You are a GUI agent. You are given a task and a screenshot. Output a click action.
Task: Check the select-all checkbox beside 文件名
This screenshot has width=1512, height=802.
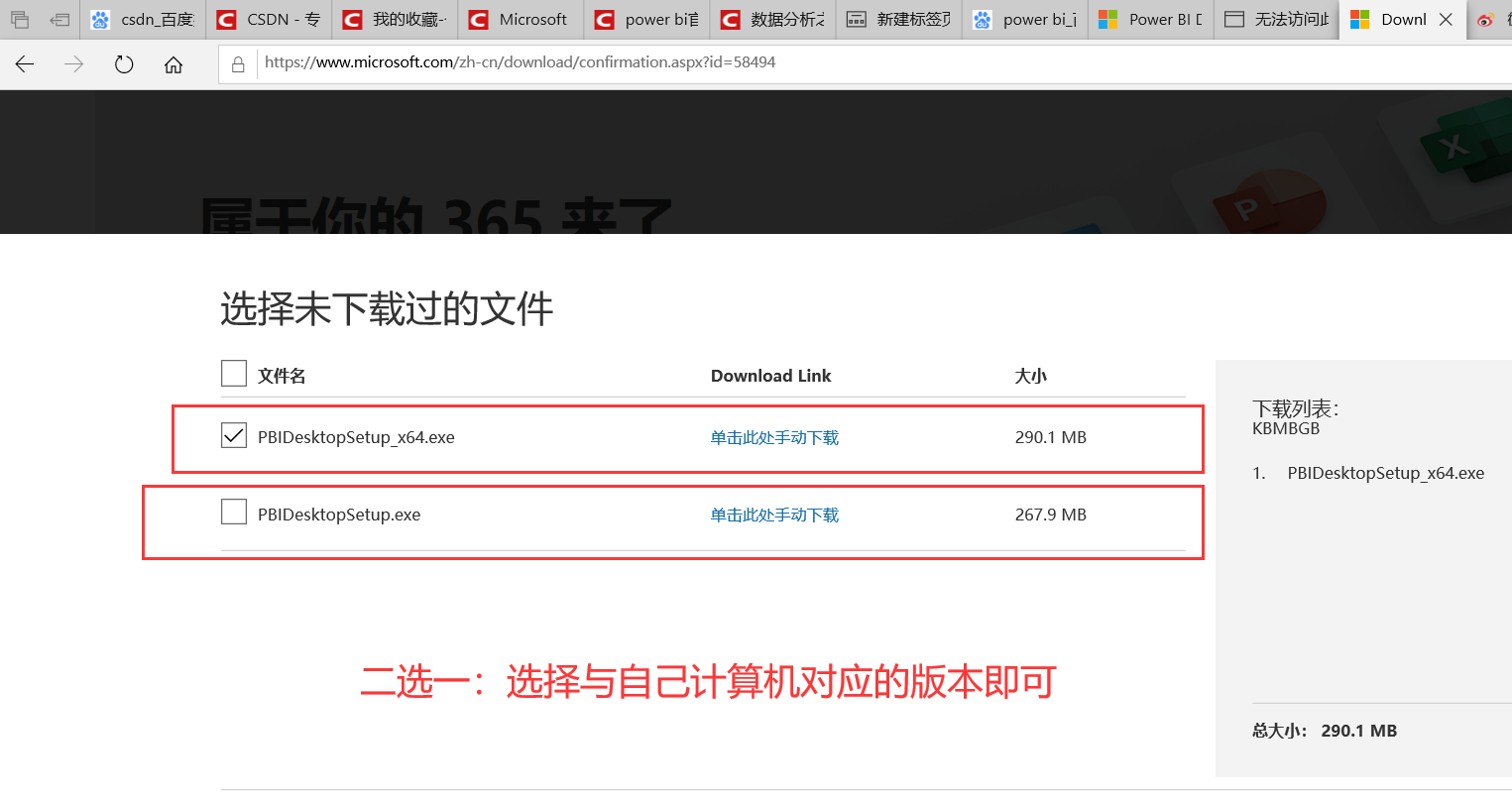[234, 374]
